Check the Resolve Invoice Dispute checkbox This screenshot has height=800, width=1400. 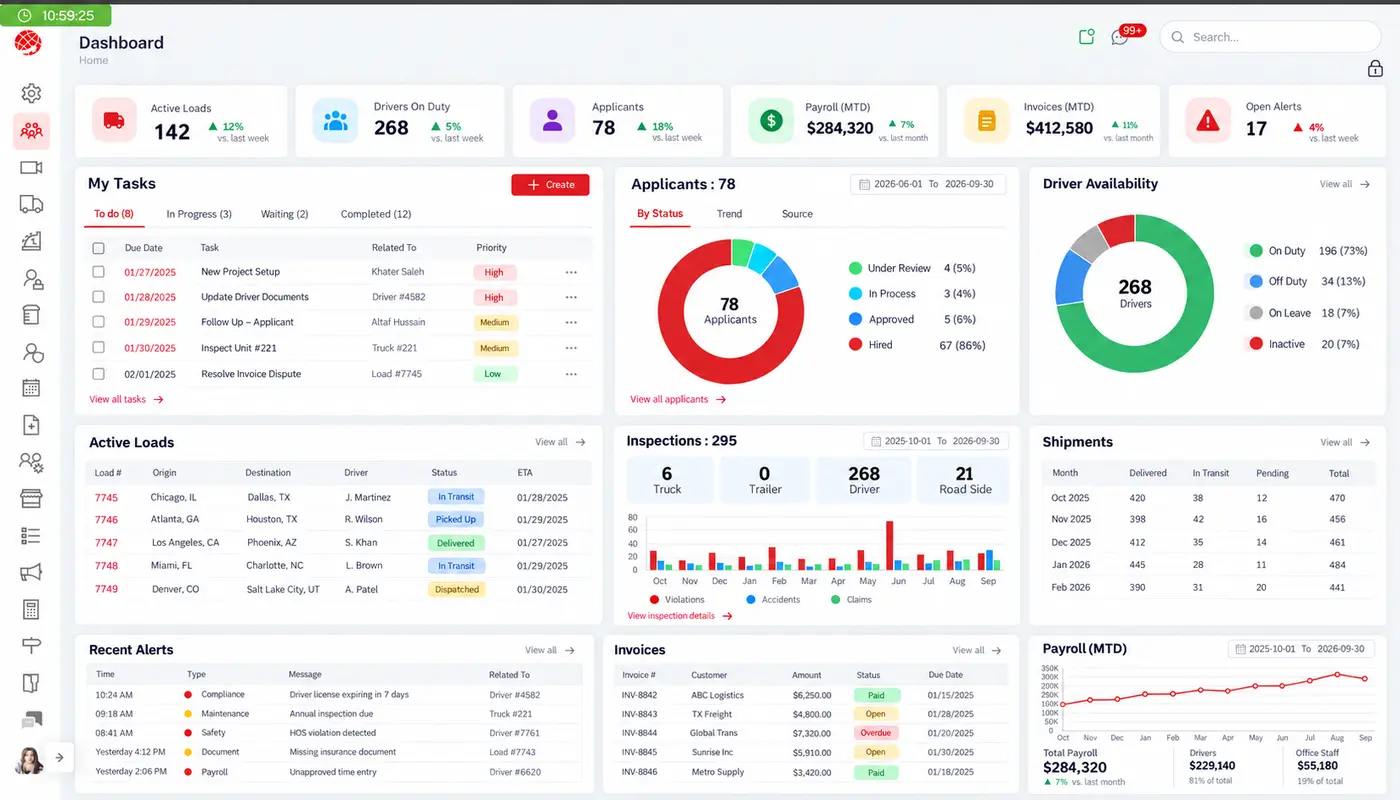click(x=98, y=374)
